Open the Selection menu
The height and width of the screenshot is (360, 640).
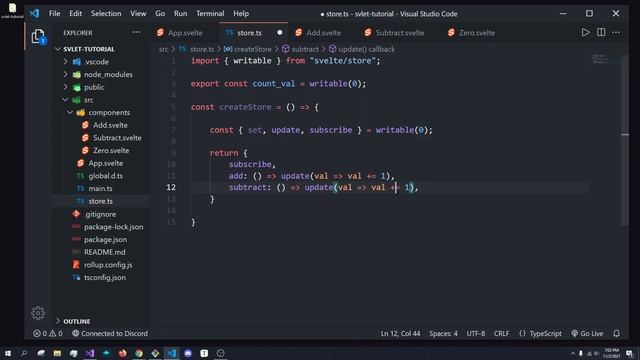[106, 13]
